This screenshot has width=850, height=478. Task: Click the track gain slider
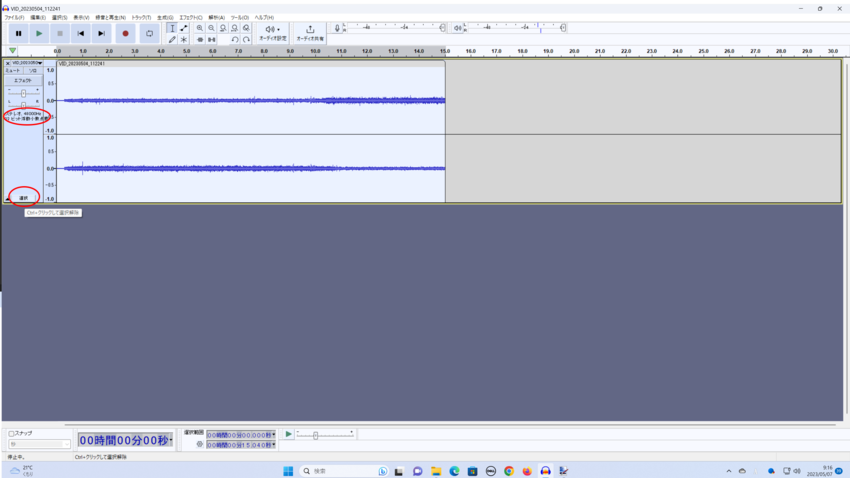click(x=23, y=93)
